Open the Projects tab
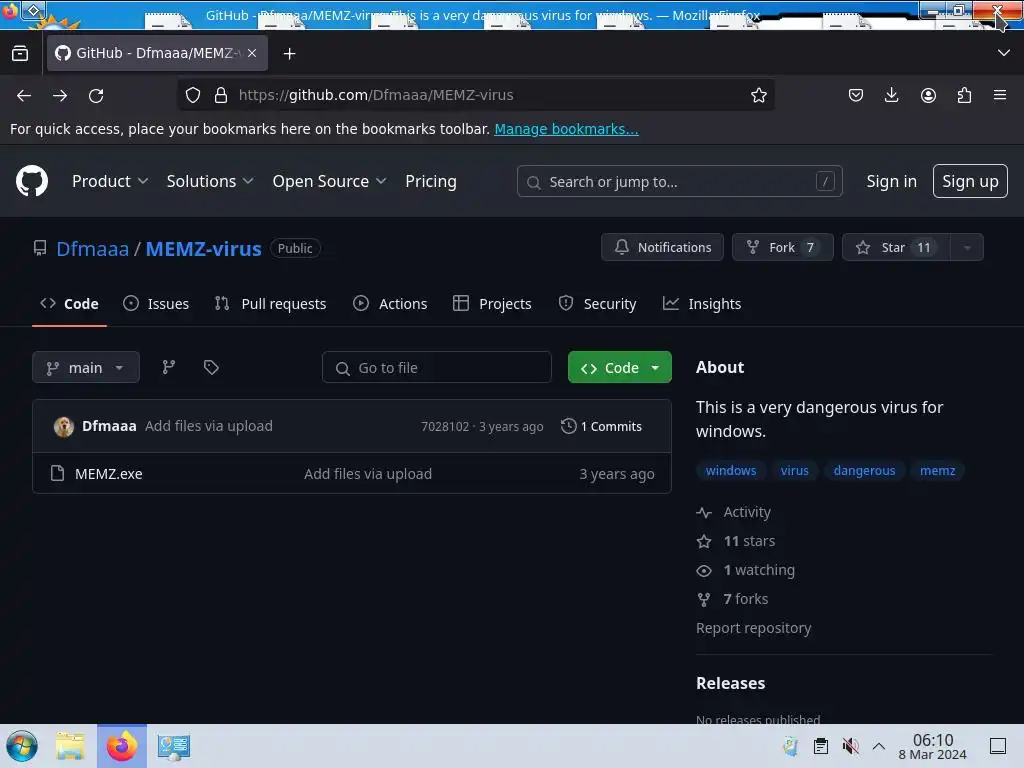Image resolution: width=1024 pixels, height=768 pixels. coord(492,304)
